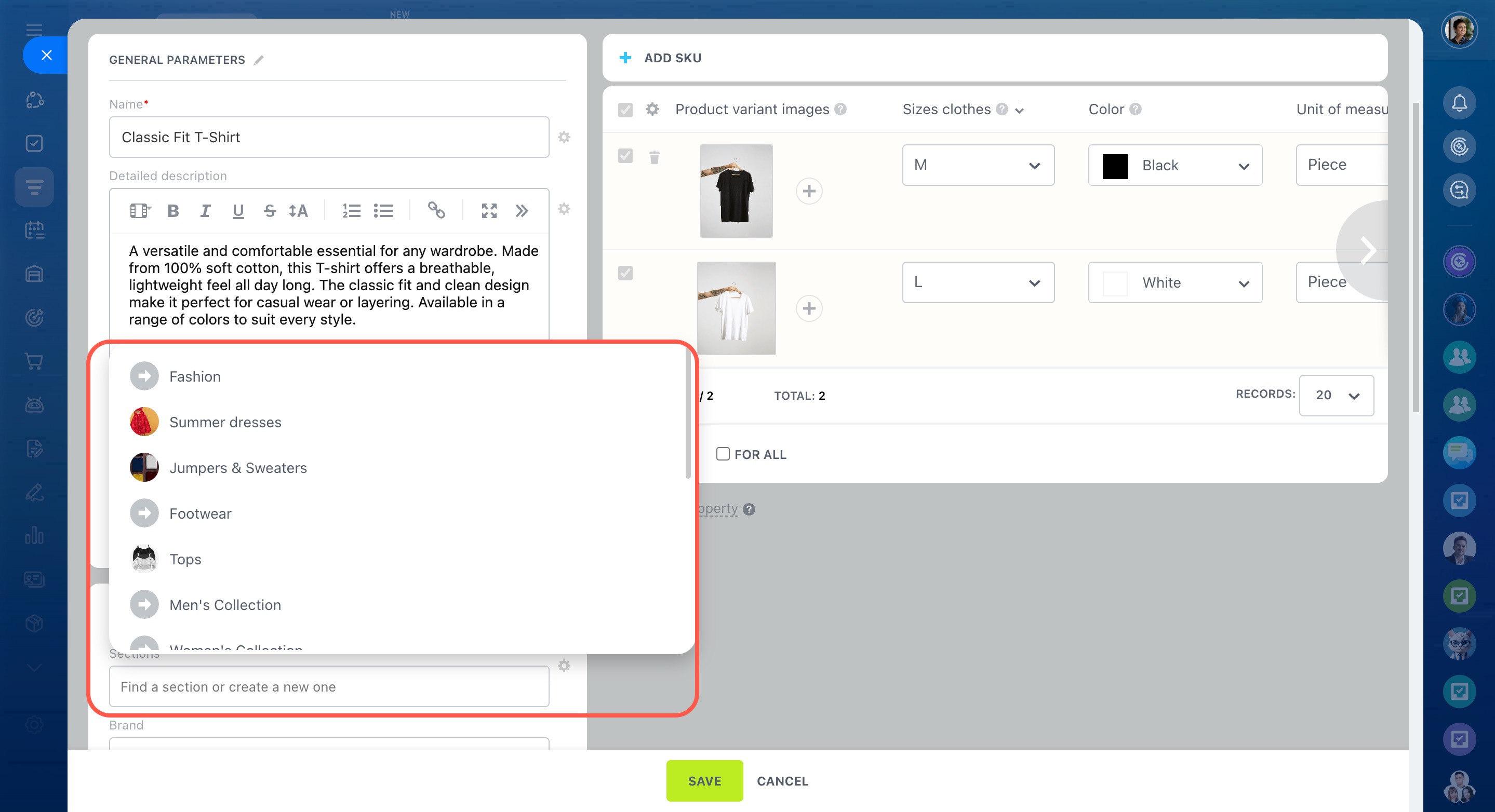Delete the black T-shirt SKU row

(654, 158)
